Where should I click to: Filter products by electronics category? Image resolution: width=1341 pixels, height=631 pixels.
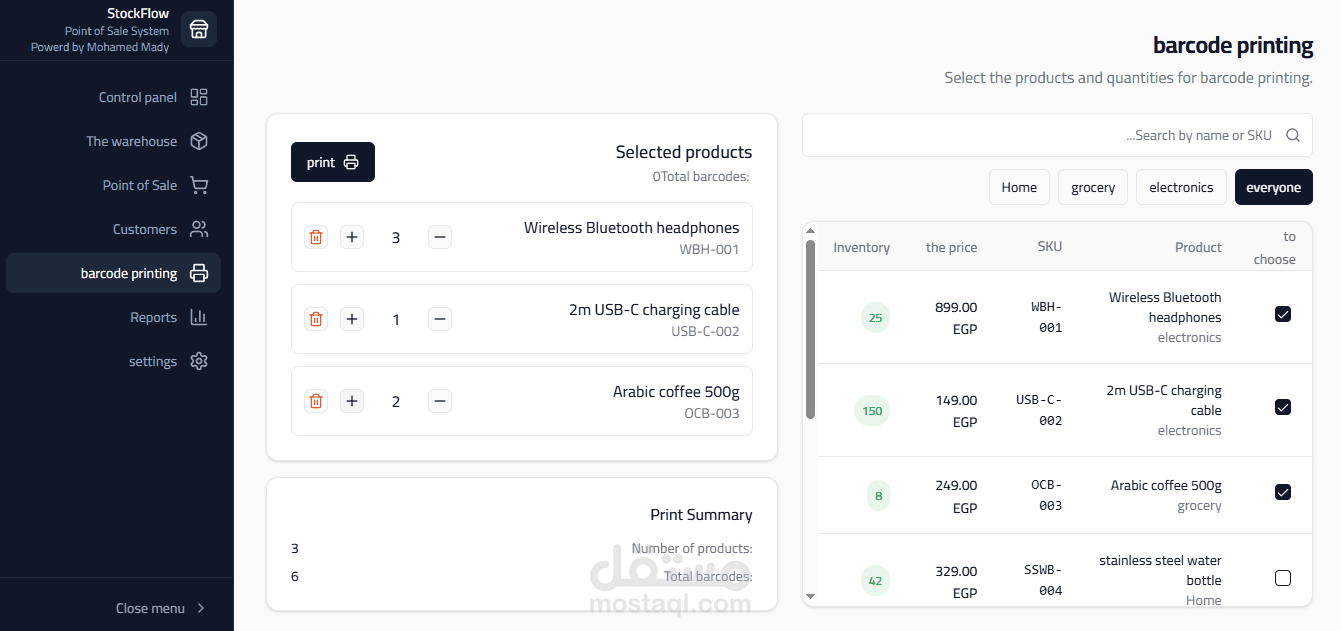(1181, 187)
